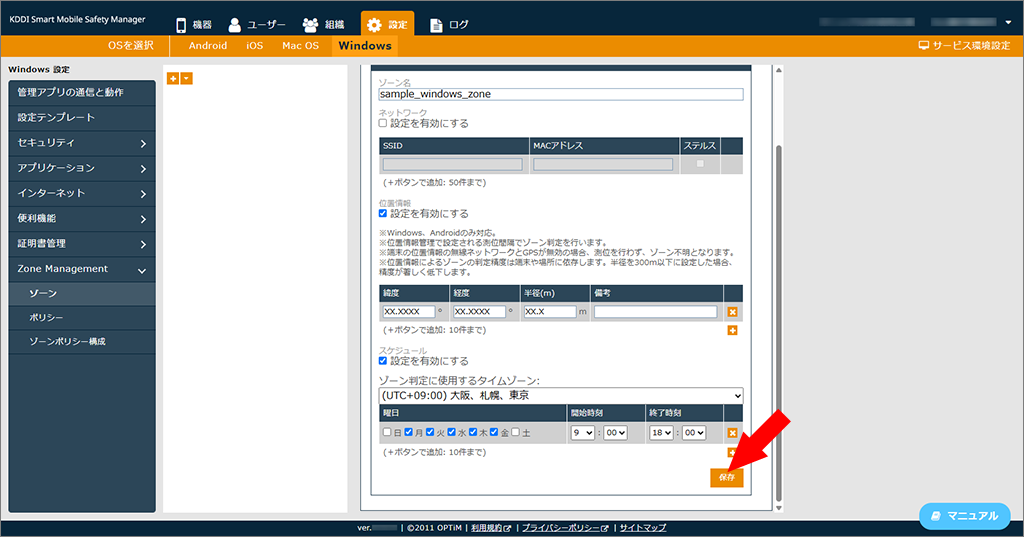Click the MACアドレス input field
This screenshot has width=1024, height=537.
[x=603, y=165]
